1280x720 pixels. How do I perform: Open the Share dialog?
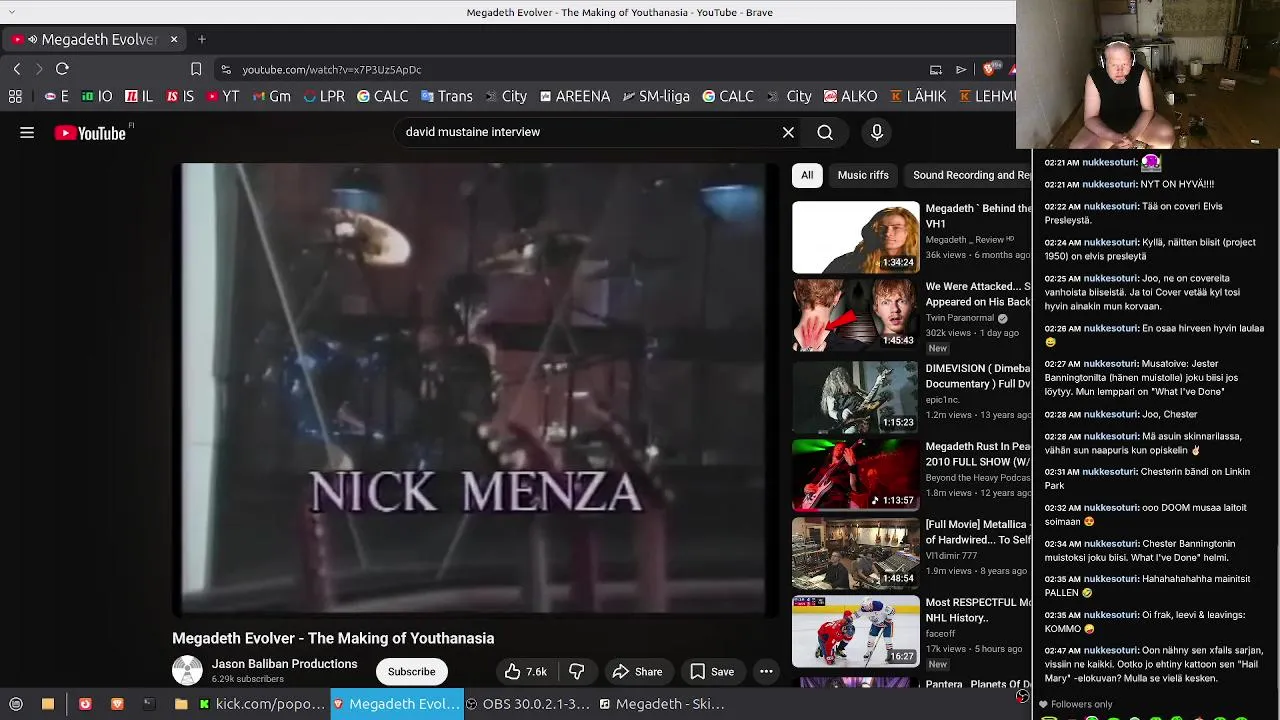pyautogui.click(x=637, y=672)
